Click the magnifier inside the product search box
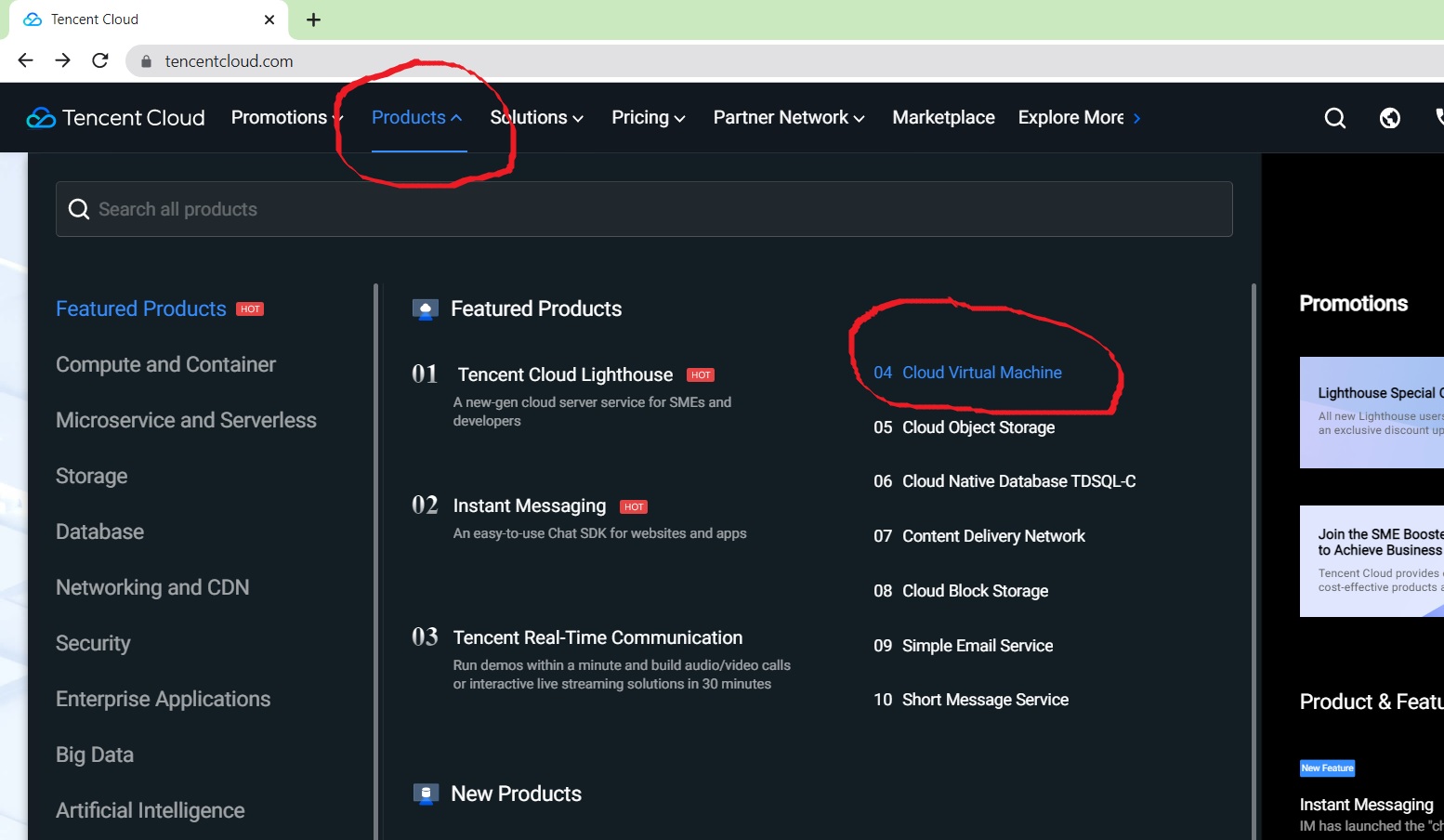Viewport: 1444px width, 840px height. point(79,208)
